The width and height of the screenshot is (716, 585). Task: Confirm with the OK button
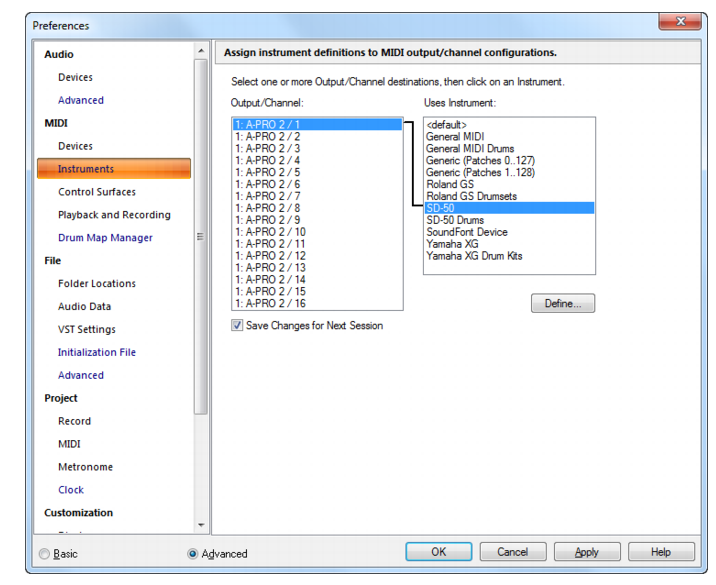click(439, 552)
